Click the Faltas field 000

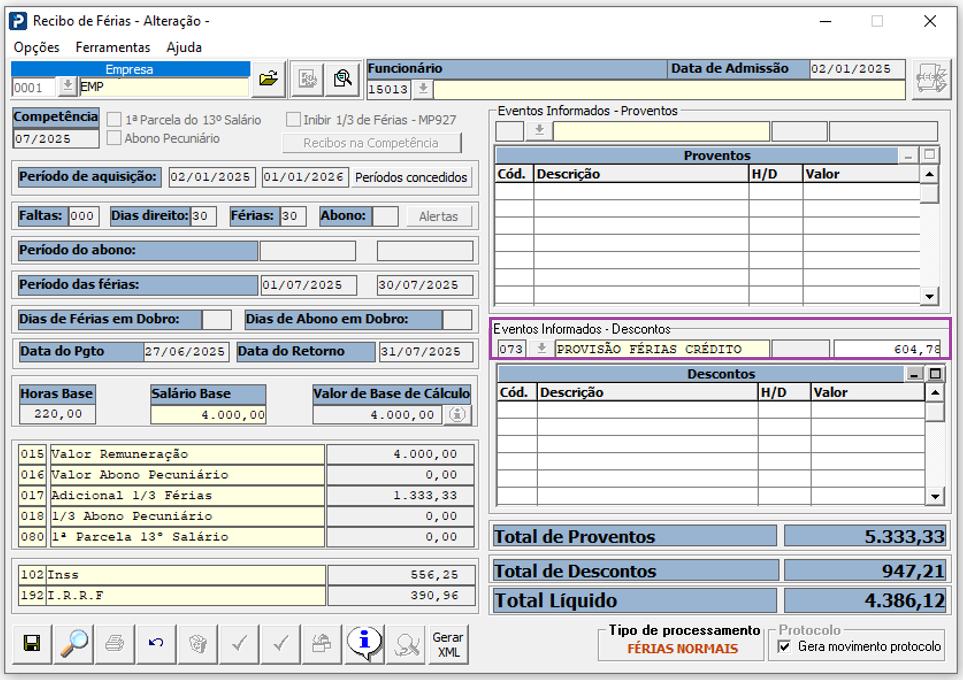(x=83, y=216)
